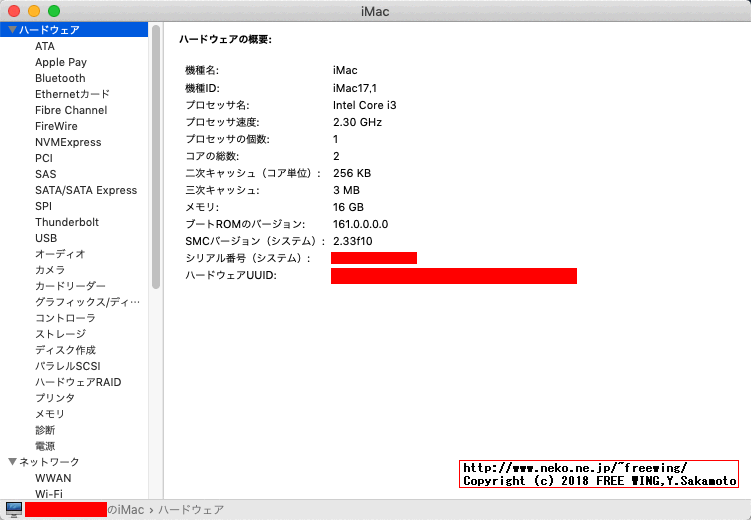
Task: Click the Boot ROM version 161.0.0.0.0
Action: (x=361, y=224)
